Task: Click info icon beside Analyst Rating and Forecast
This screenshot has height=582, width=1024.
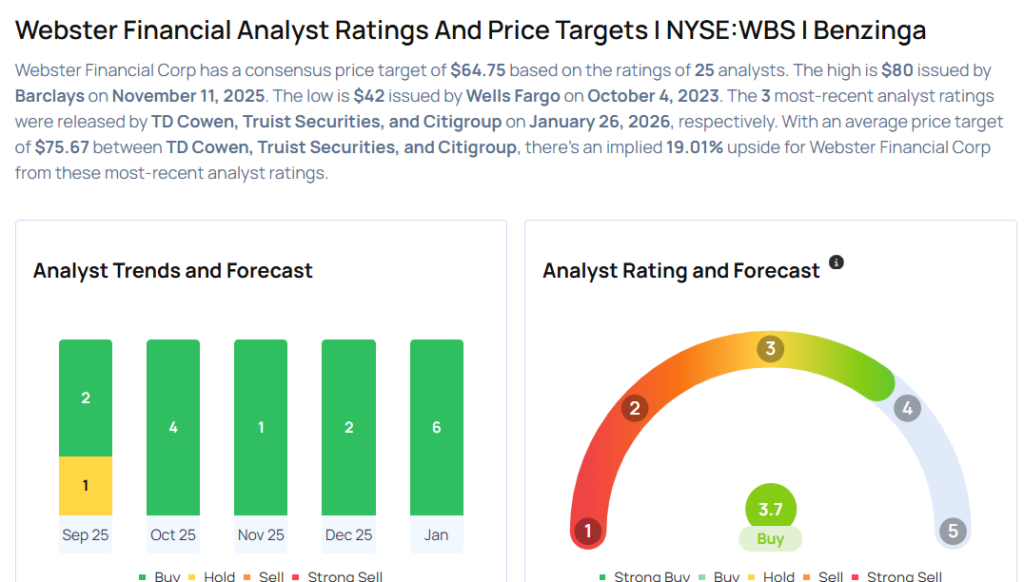Action: [837, 263]
